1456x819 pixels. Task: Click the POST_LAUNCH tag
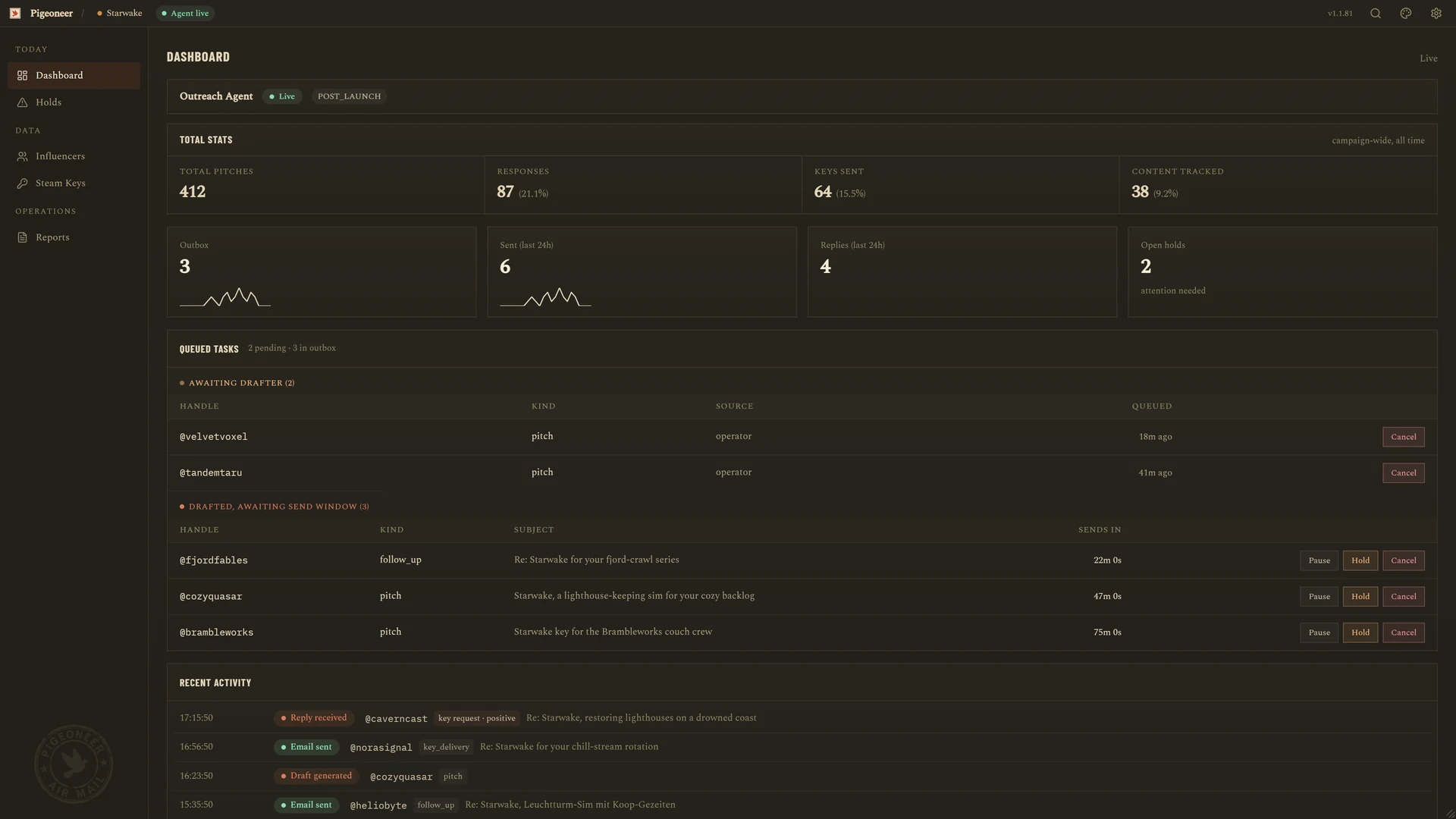click(349, 96)
